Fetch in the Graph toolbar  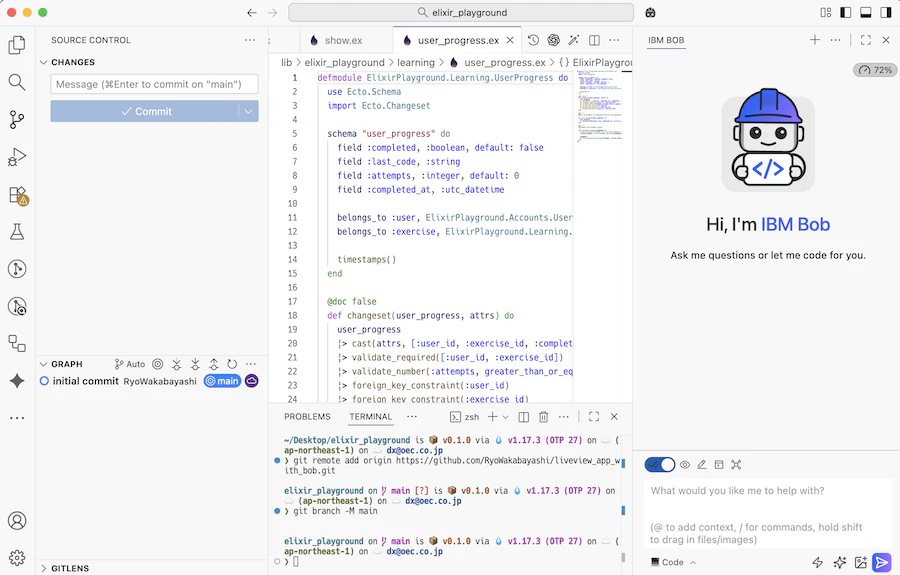click(176, 364)
